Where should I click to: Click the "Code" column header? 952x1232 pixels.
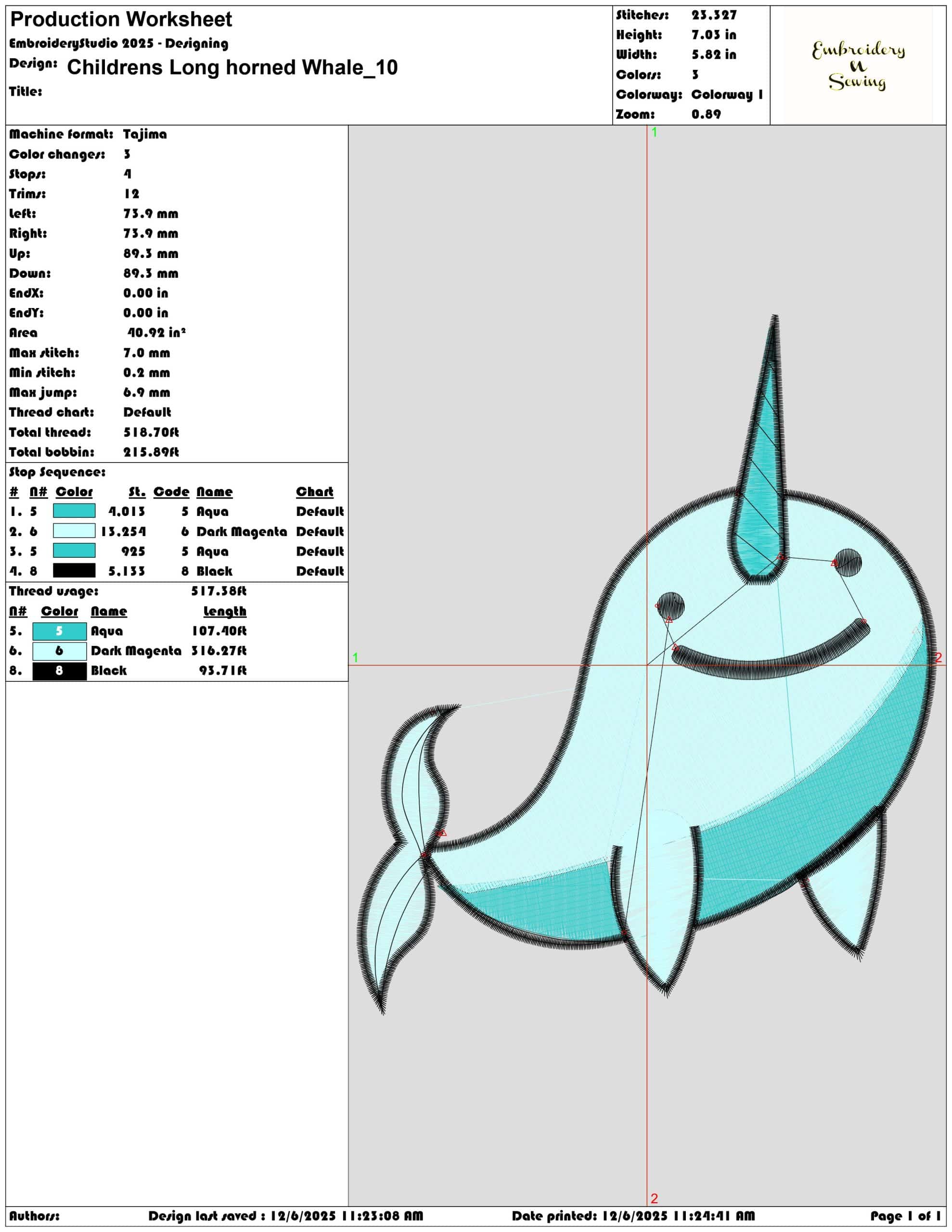tap(171, 492)
